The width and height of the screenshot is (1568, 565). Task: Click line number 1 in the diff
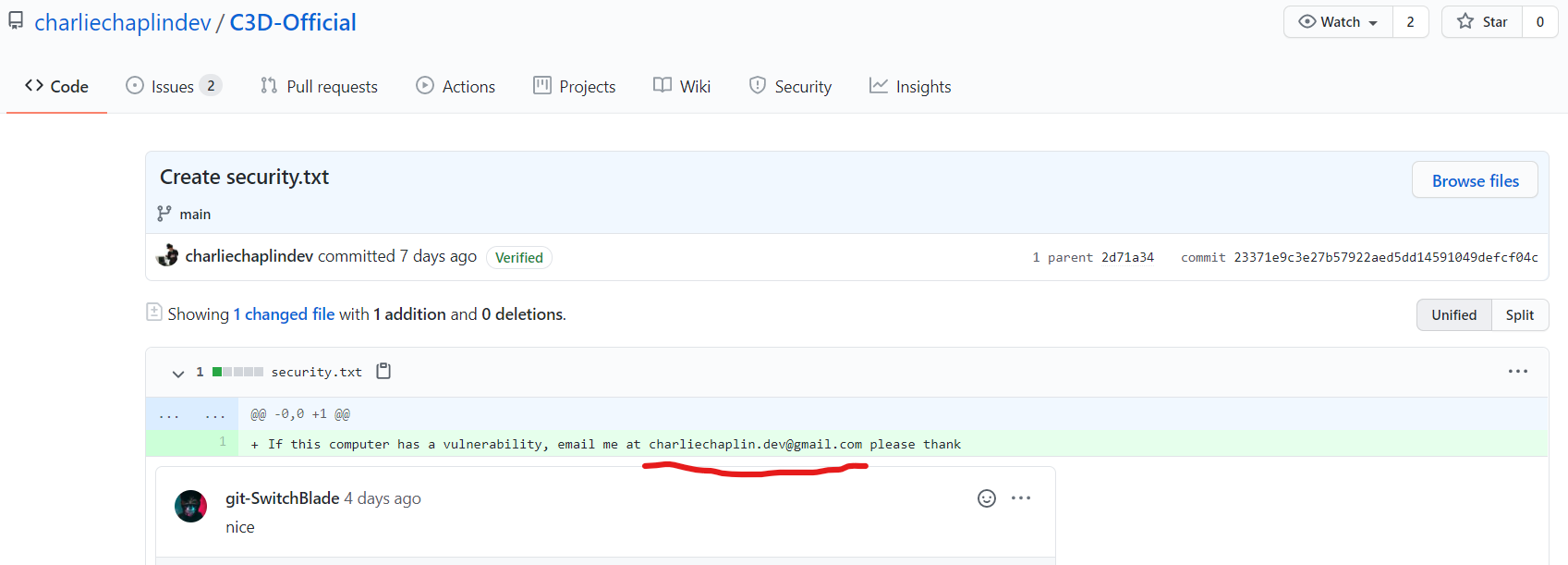click(223, 442)
